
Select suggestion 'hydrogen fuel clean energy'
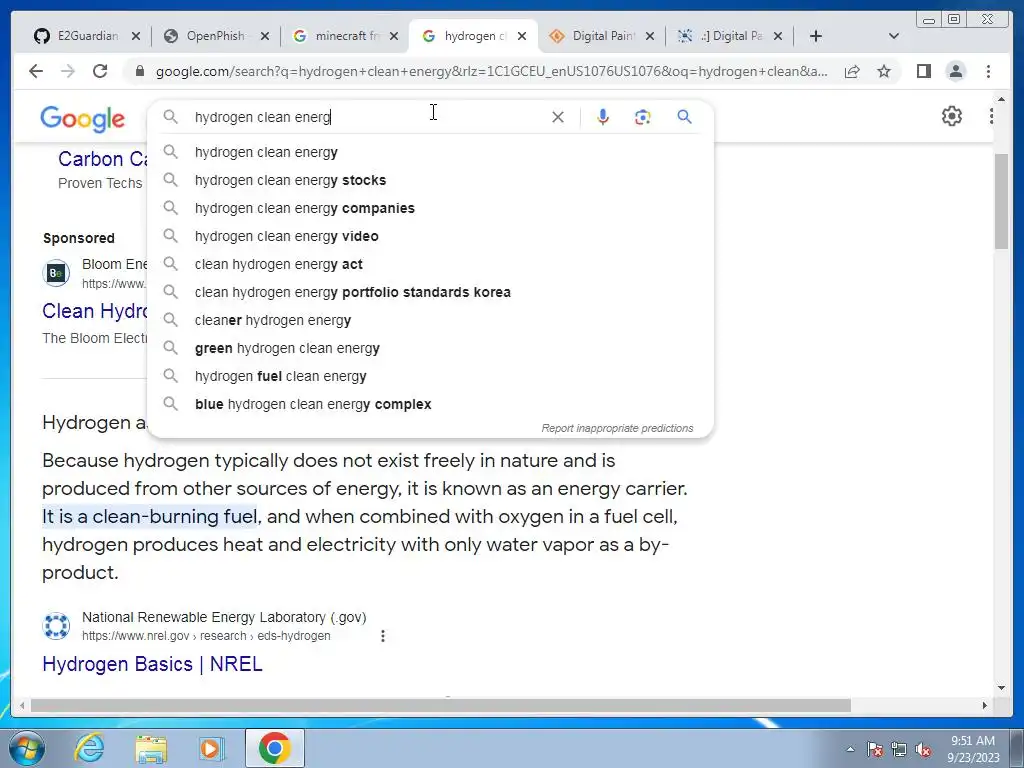pyautogui.click(x=431, y=377)
